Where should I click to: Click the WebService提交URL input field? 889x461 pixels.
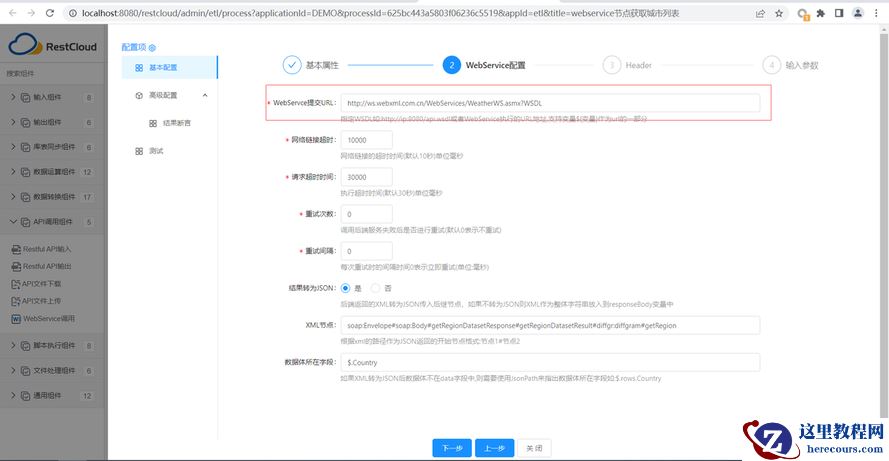click(550, 103)
